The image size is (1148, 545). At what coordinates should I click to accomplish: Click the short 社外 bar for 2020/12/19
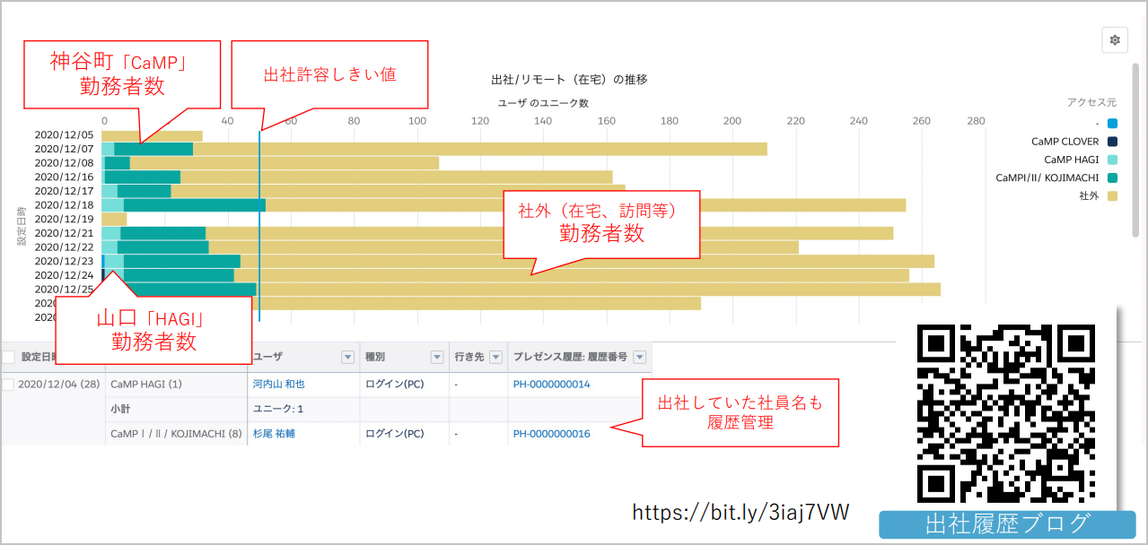[x=113, y=219]
